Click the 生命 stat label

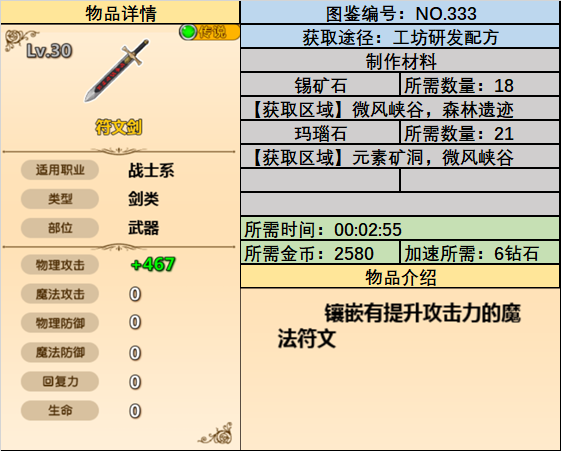(60, 410)
